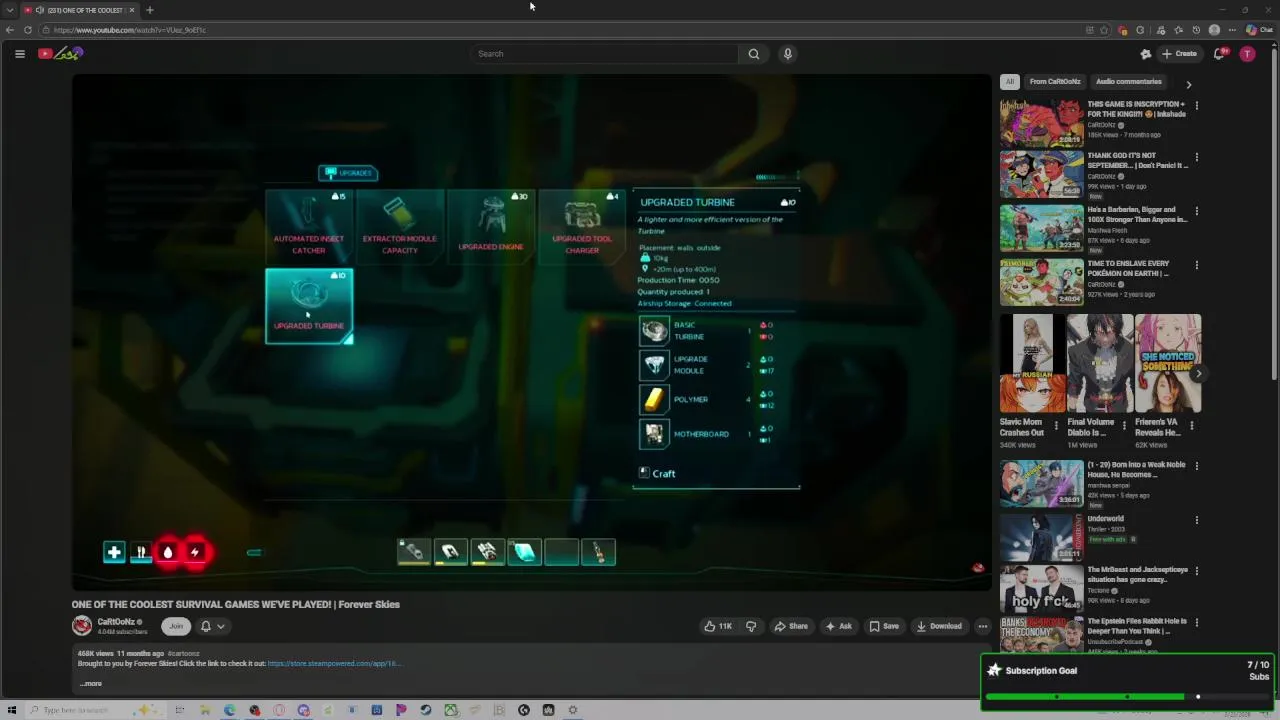Open the CaRtOoNz channel avatar
1280x720 pixels.
click(x=82, y=626)
